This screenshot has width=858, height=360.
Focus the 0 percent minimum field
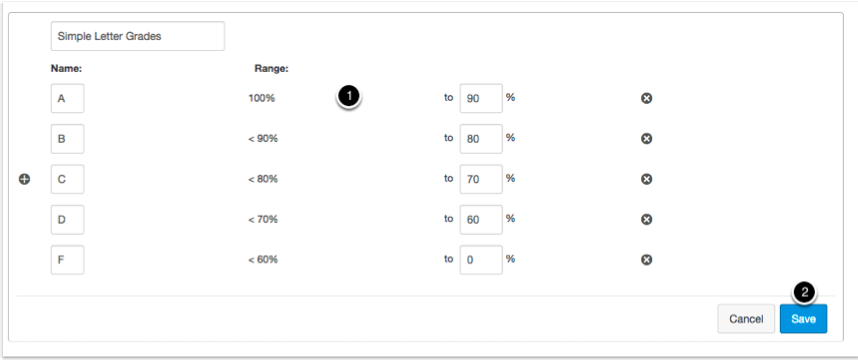coord(481,260)
